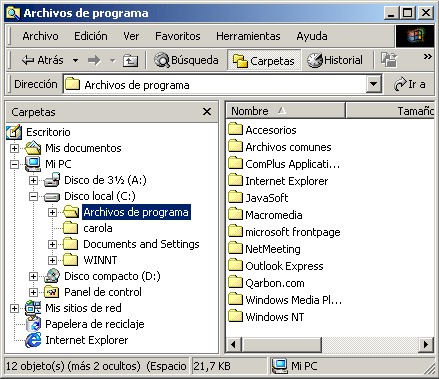439x379 pixels.
Task: Click the horizontal scrollbar right arrow
Action: (426, 344)
